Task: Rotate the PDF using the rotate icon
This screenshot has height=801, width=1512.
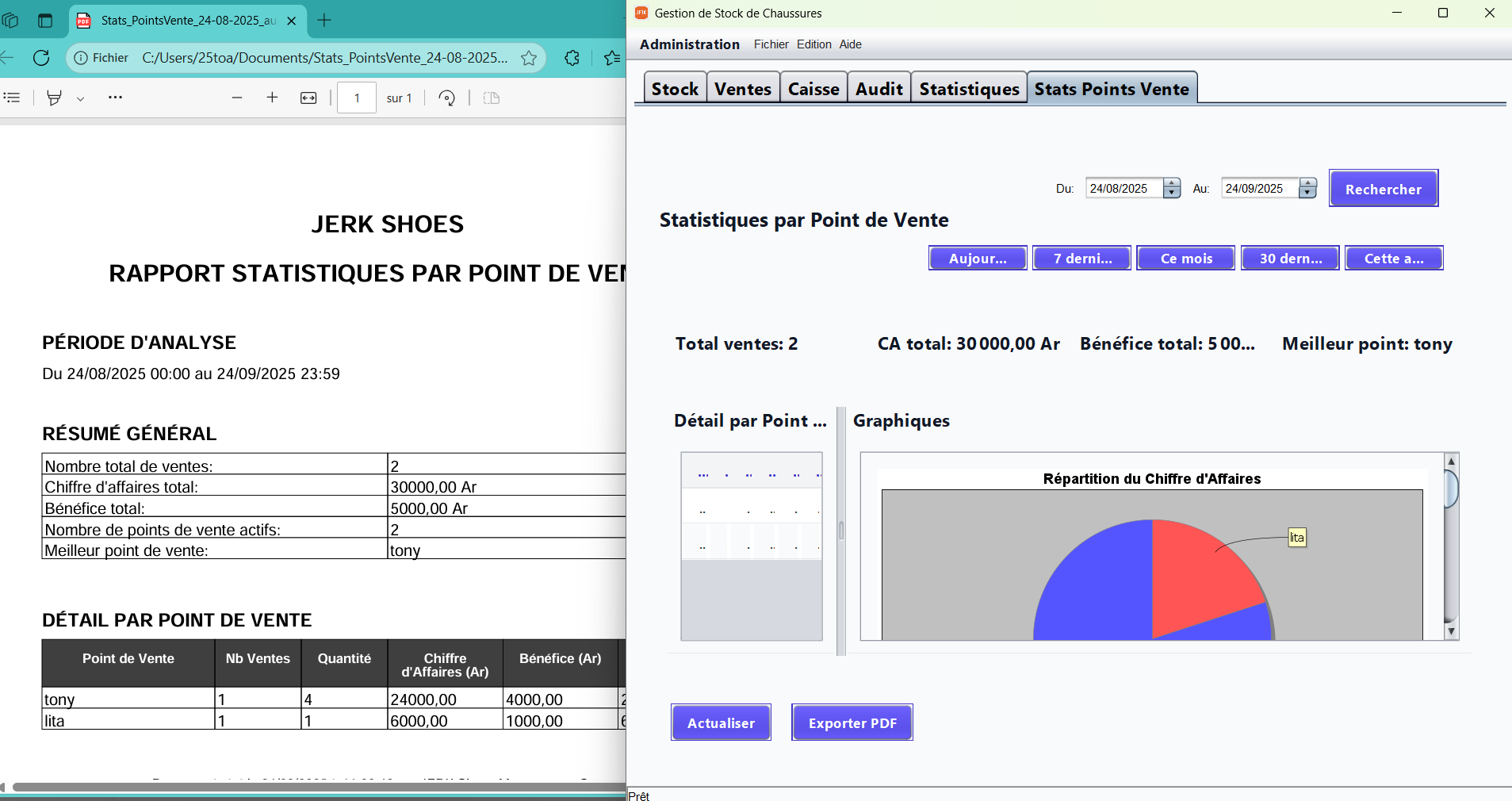Action: click(x=447, y=98)
